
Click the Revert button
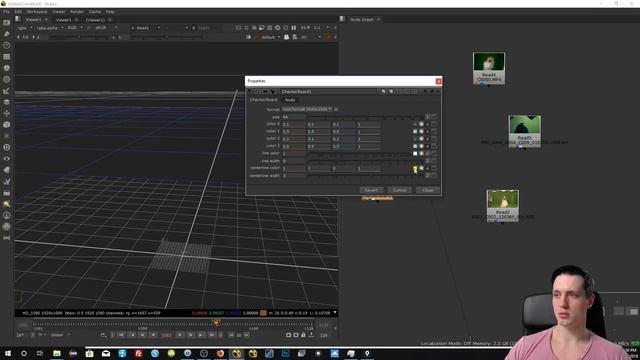tap(371, 190)
